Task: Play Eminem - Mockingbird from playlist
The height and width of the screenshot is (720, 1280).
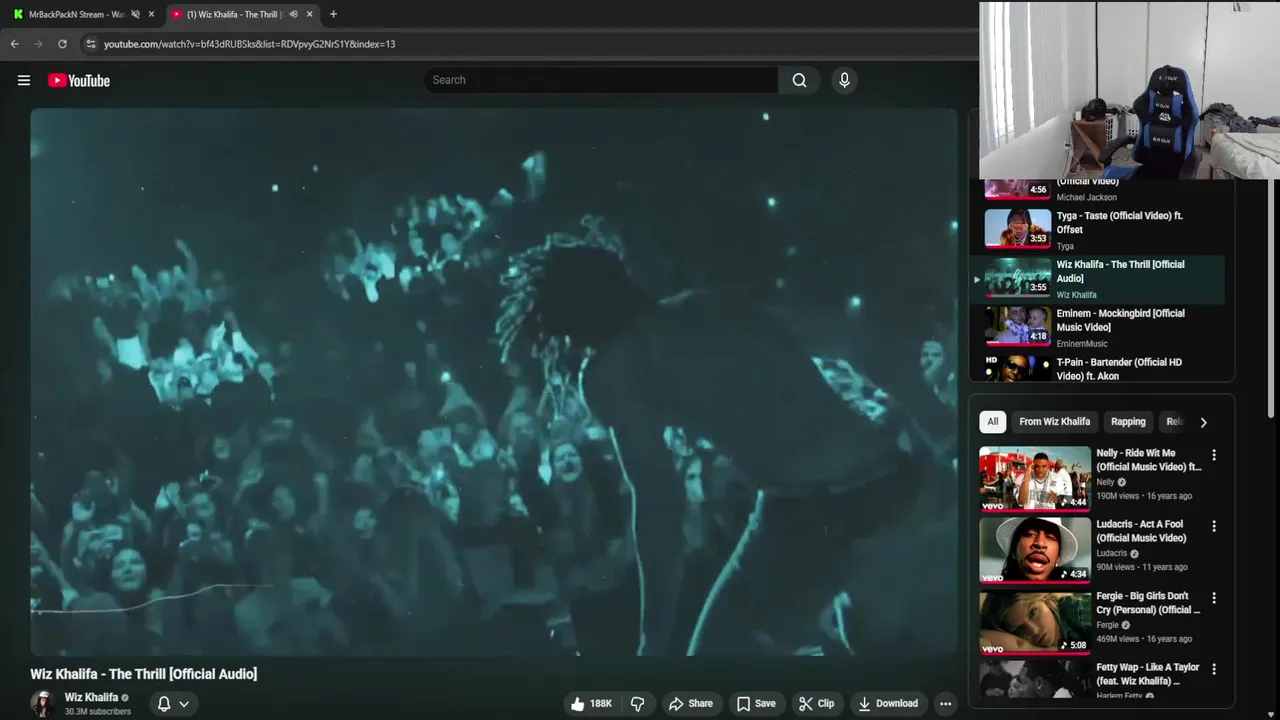Action: click(1097, 327)
